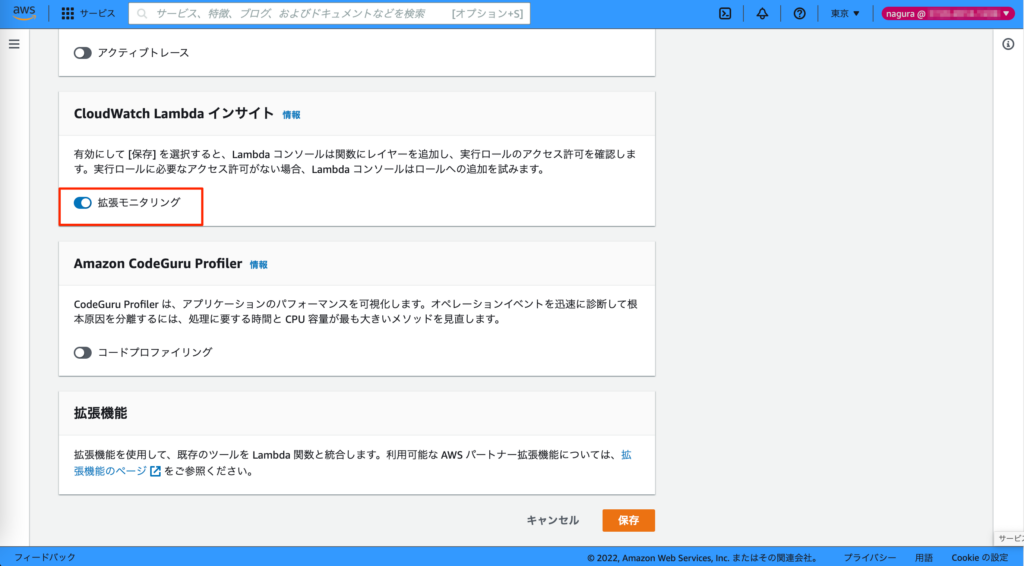Open 情報 link next to Amazon CodeGuru Profiler
The width and height of the screenshot is (1024, 566).
[259, 265]
